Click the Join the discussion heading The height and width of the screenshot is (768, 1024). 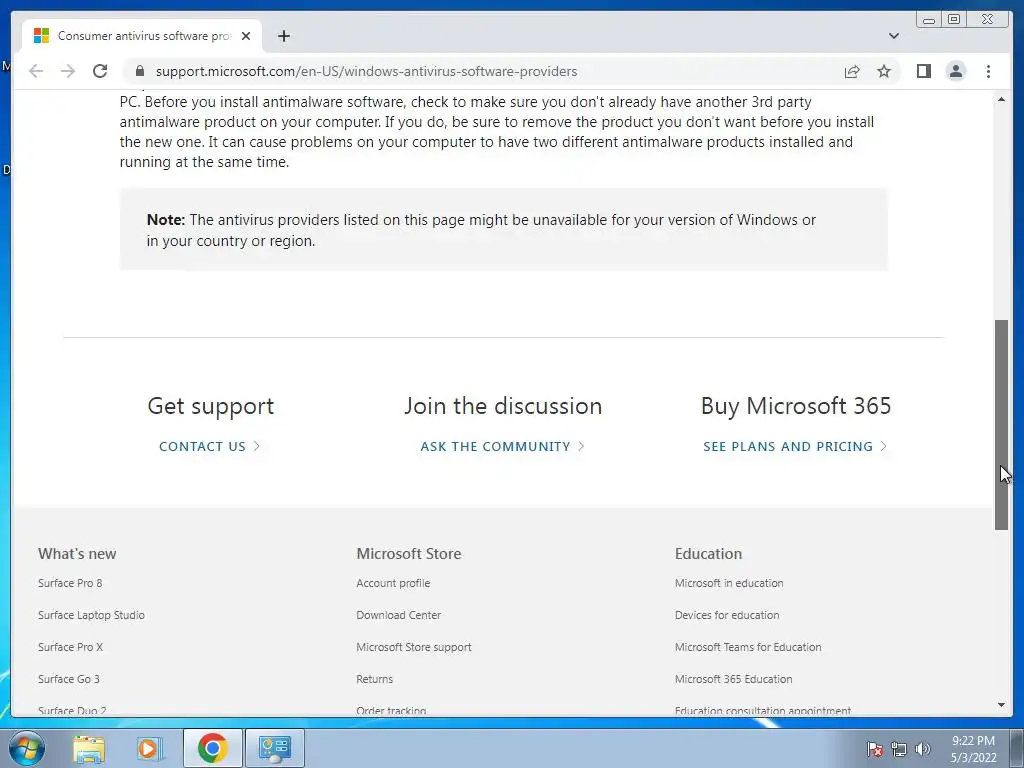(503, 406)
